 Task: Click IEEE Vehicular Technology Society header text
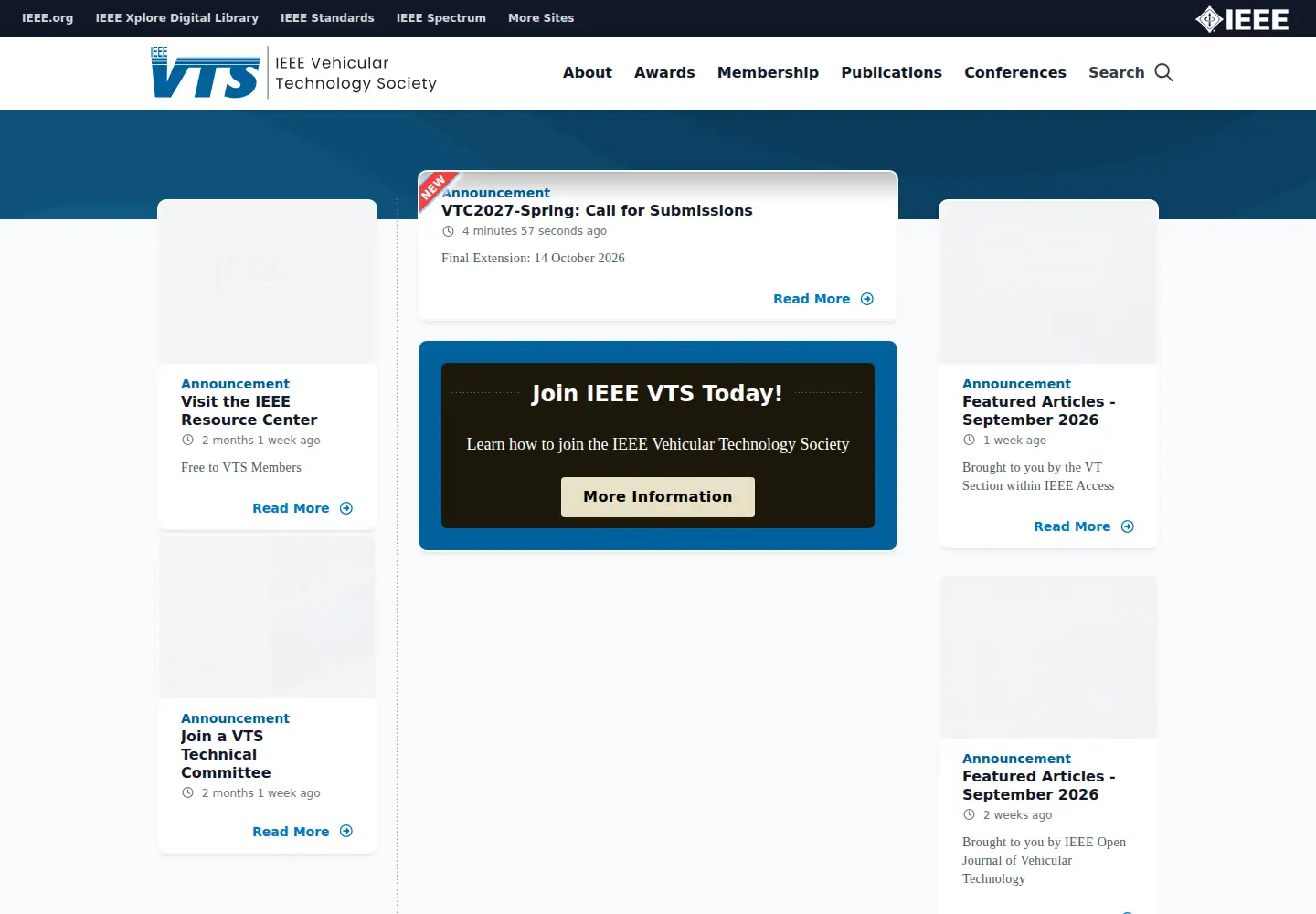coord(356,73)
